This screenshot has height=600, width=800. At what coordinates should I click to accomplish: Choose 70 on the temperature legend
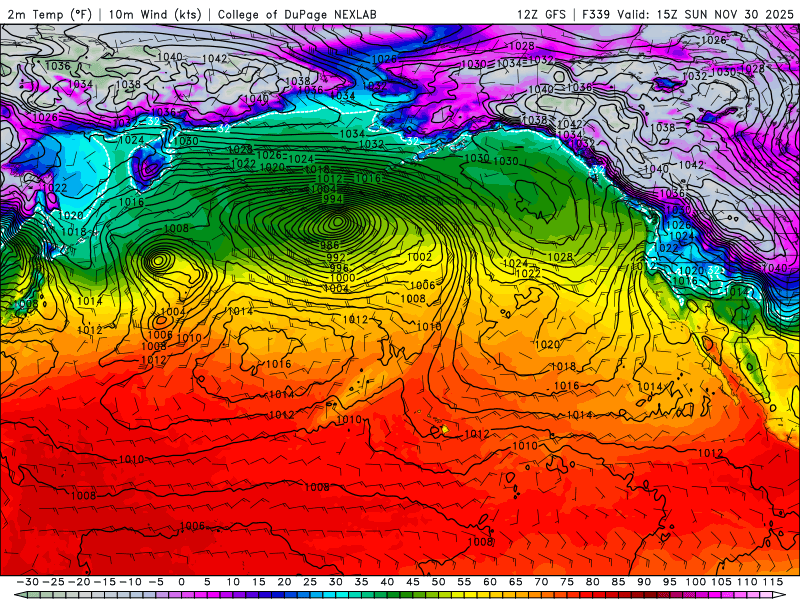(x=541, y=582)
